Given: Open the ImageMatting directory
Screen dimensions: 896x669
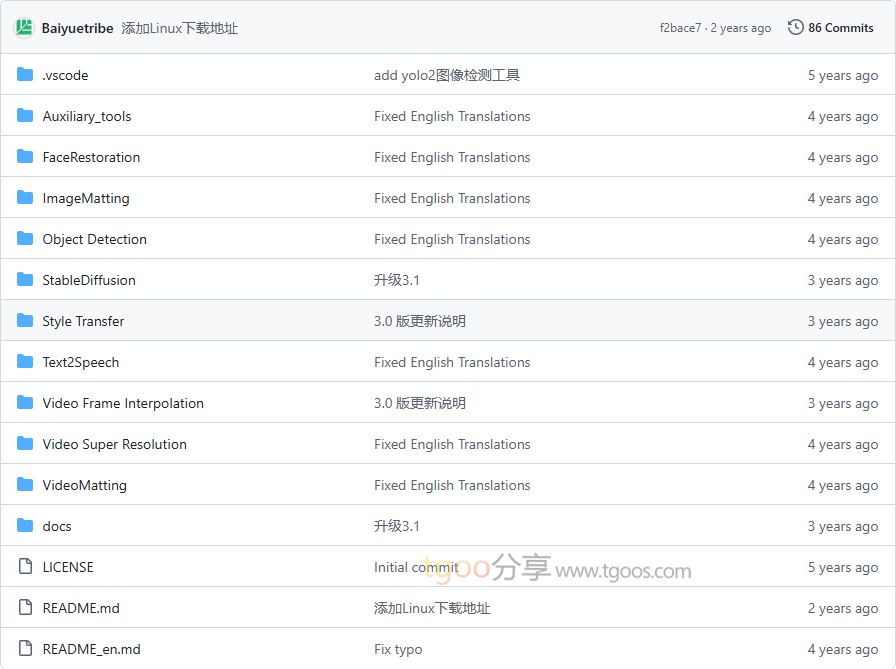Looking at the screenshot, I should pyautogui.click(x=86, y=198).
